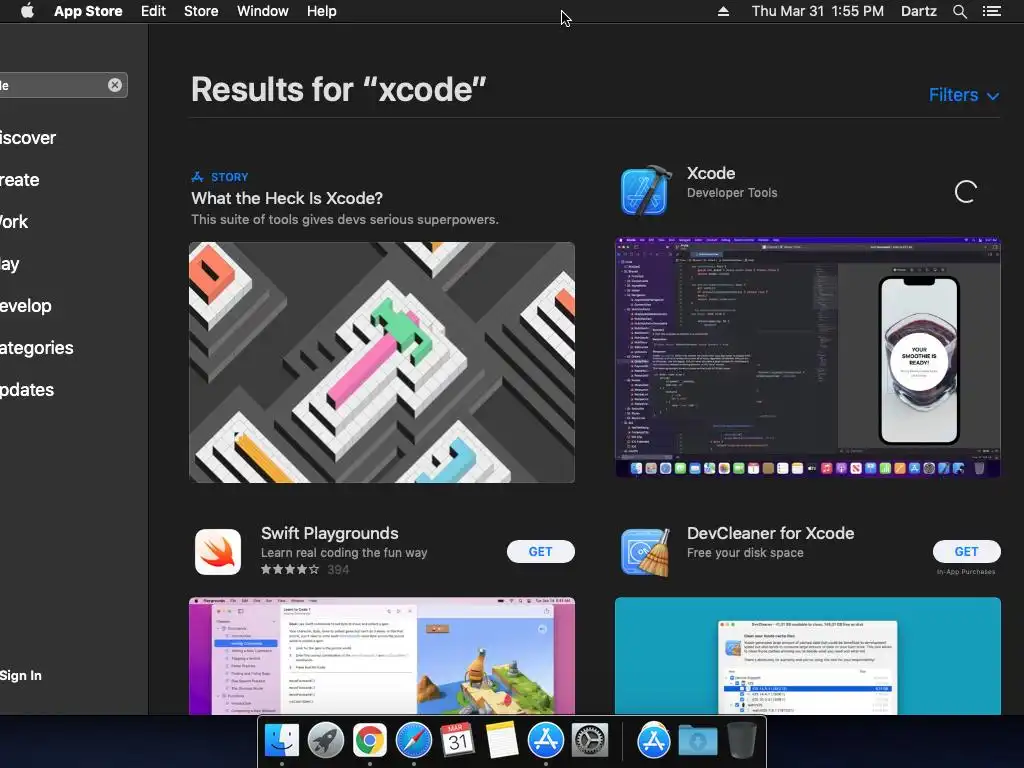Image resolution: width=1024 pixels, height=768 pixels.
Task: Open the DevCleaner screenshot preview
Action: coord(808,656)
